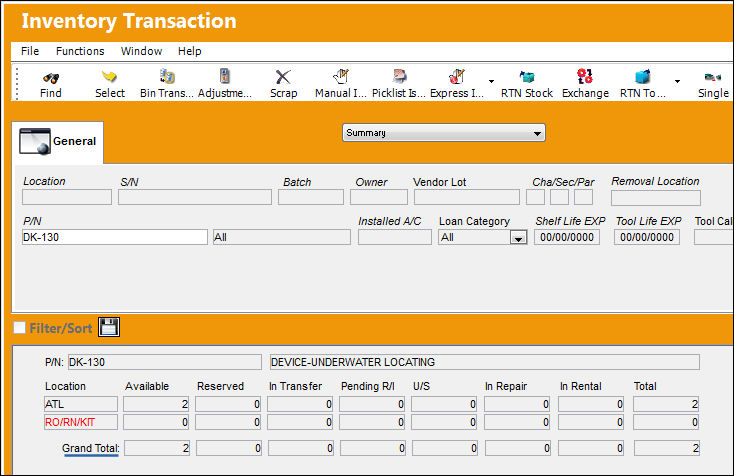This screenshot has width=734, height=476.
Task: Click the 'All' field beside P/N
Action: click(x=281, y=237)
